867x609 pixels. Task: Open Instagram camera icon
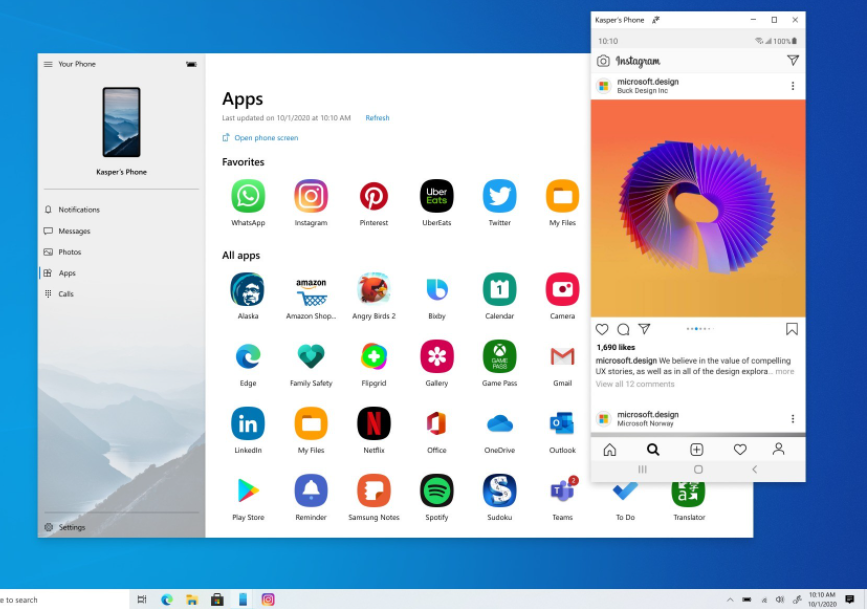coord(603,61)
